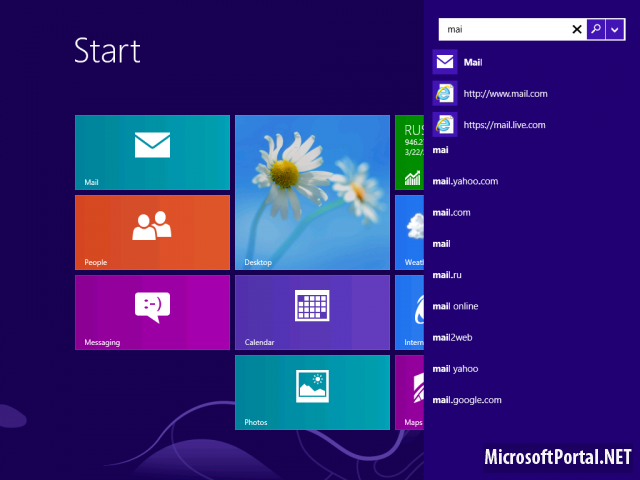
Task: Select the mail.ru suggestion
Action: point(447,275)
